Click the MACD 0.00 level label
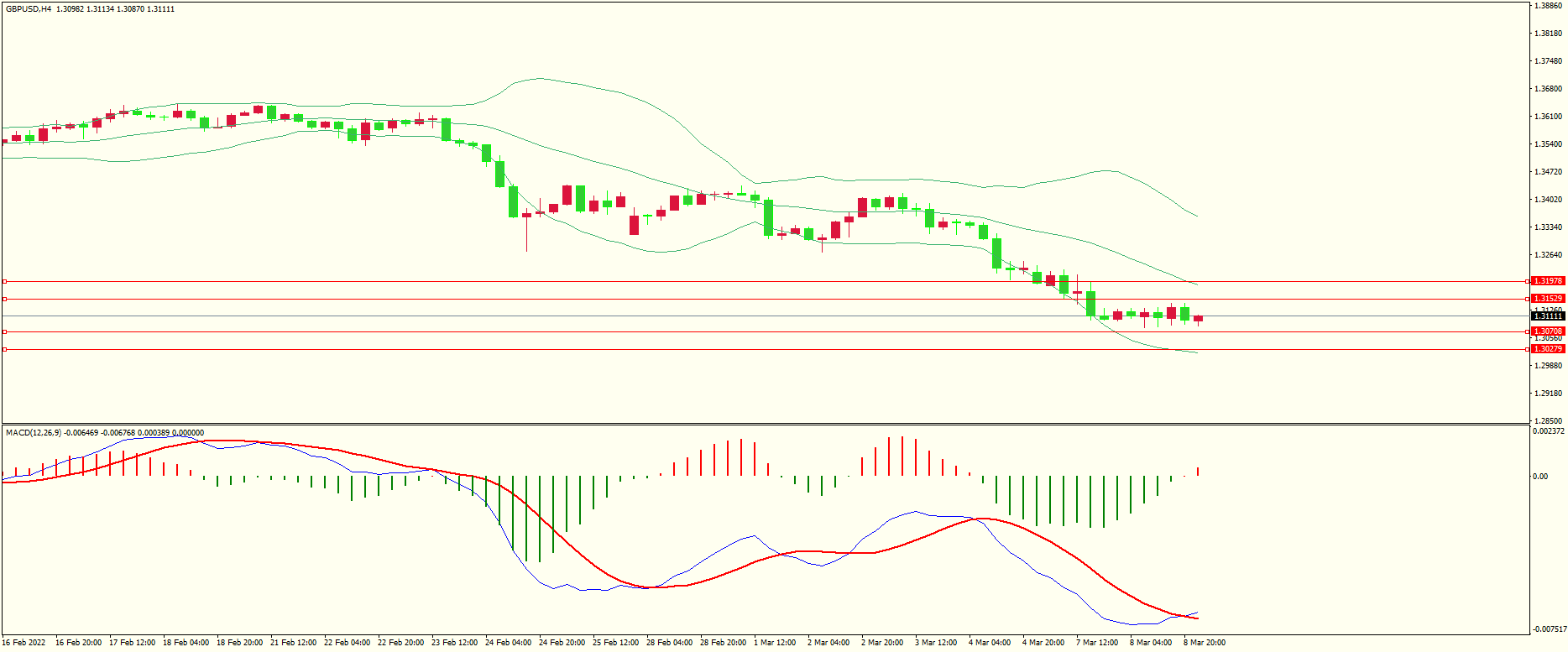Screen dimensions: 1568x652 point(1540,477)
